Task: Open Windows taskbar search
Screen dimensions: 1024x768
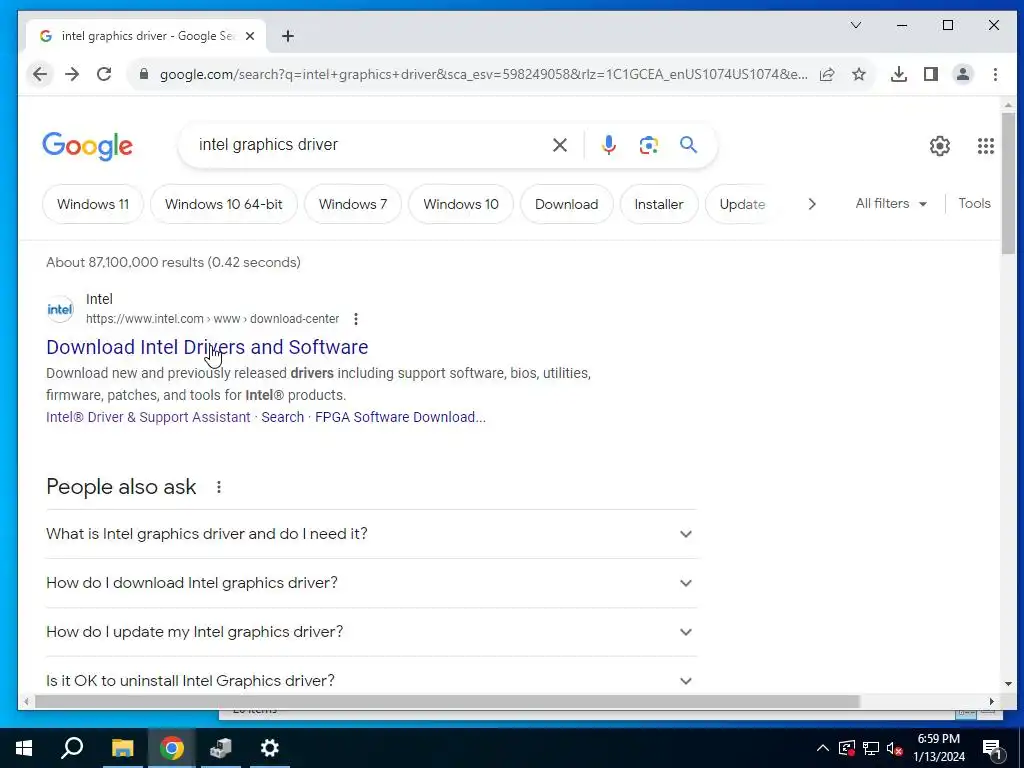Action: 72,748
